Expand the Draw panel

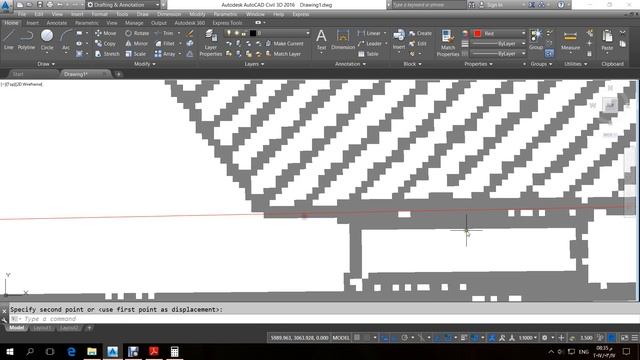46,64
